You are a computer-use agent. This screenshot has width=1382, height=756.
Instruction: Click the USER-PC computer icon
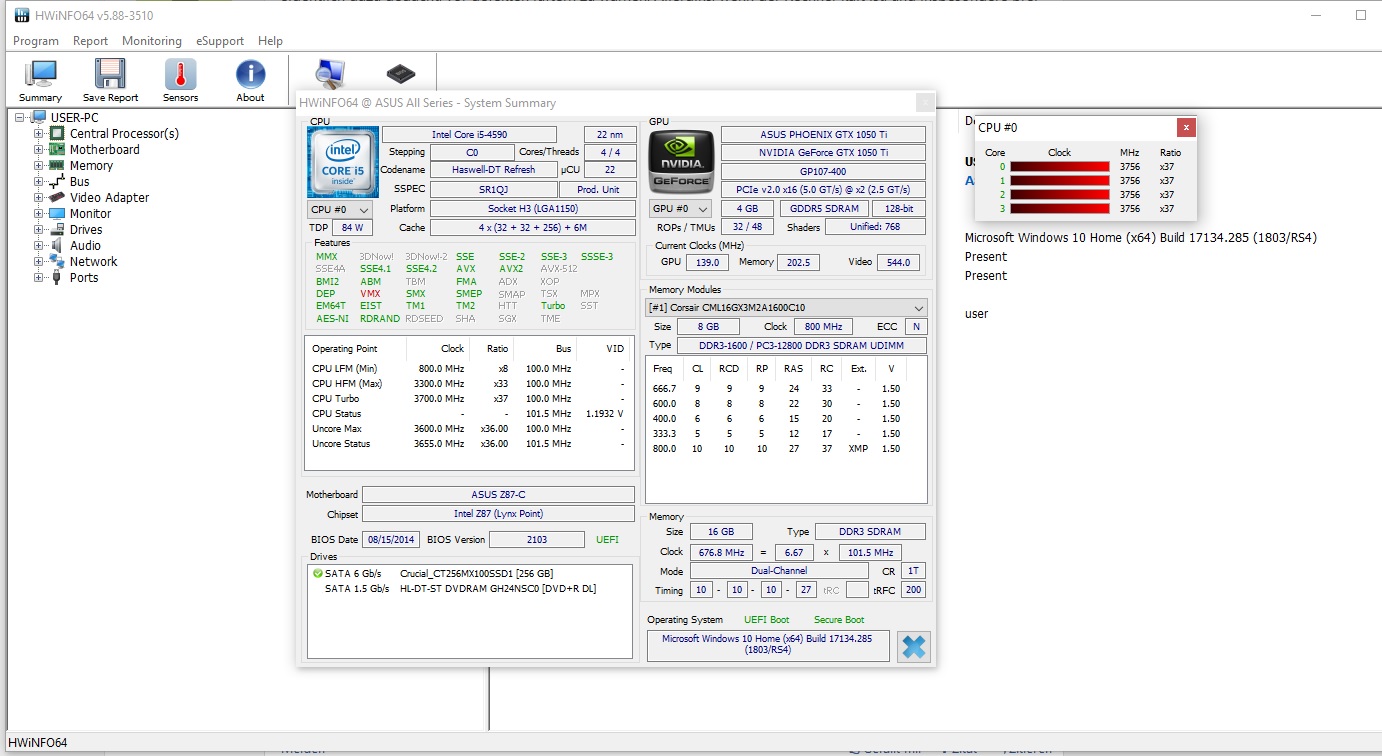pyautogui.click(x=39, y=117)
